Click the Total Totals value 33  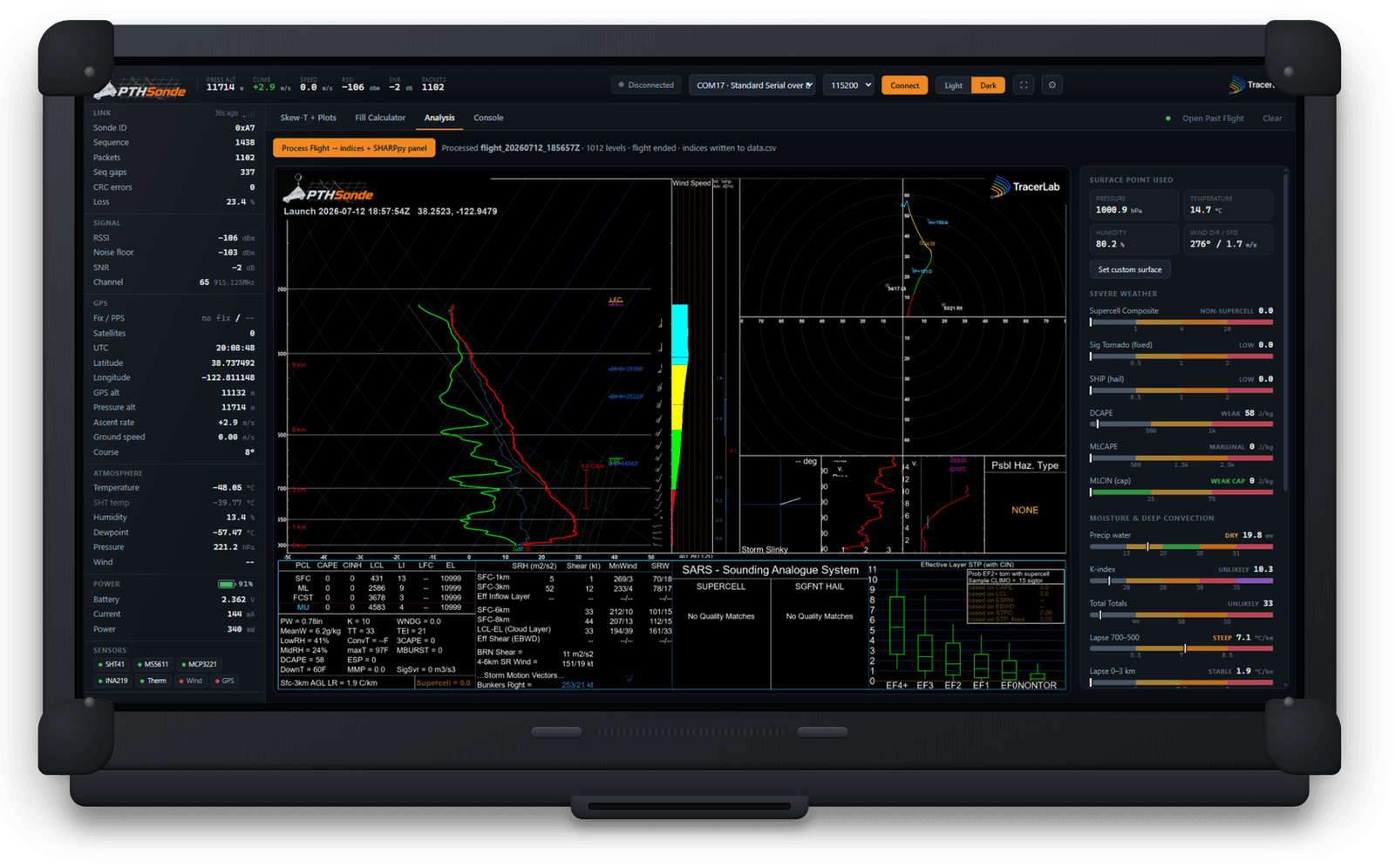[1268, 603]
